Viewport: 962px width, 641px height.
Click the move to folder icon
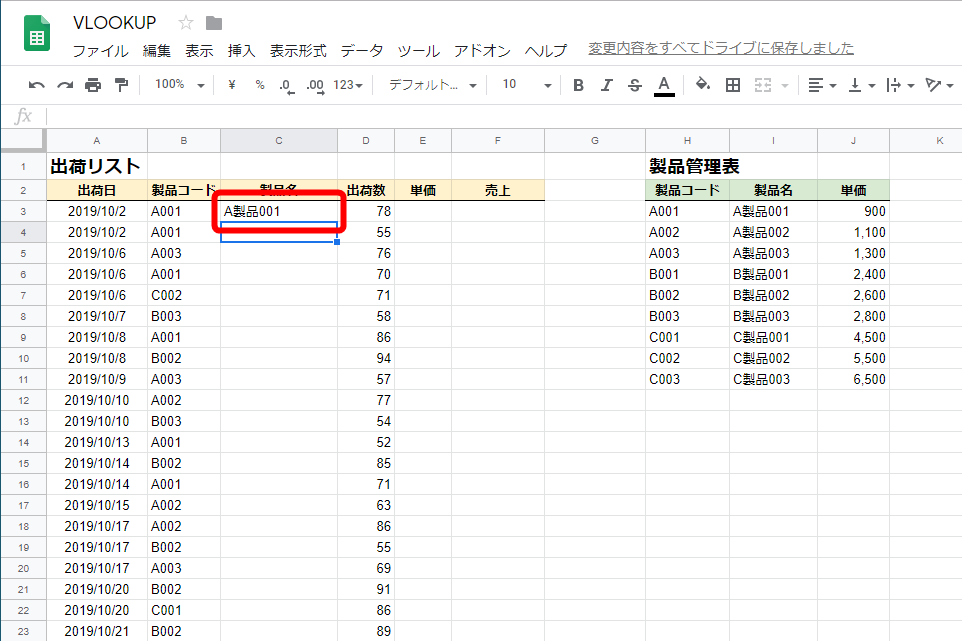click(214, 23)
